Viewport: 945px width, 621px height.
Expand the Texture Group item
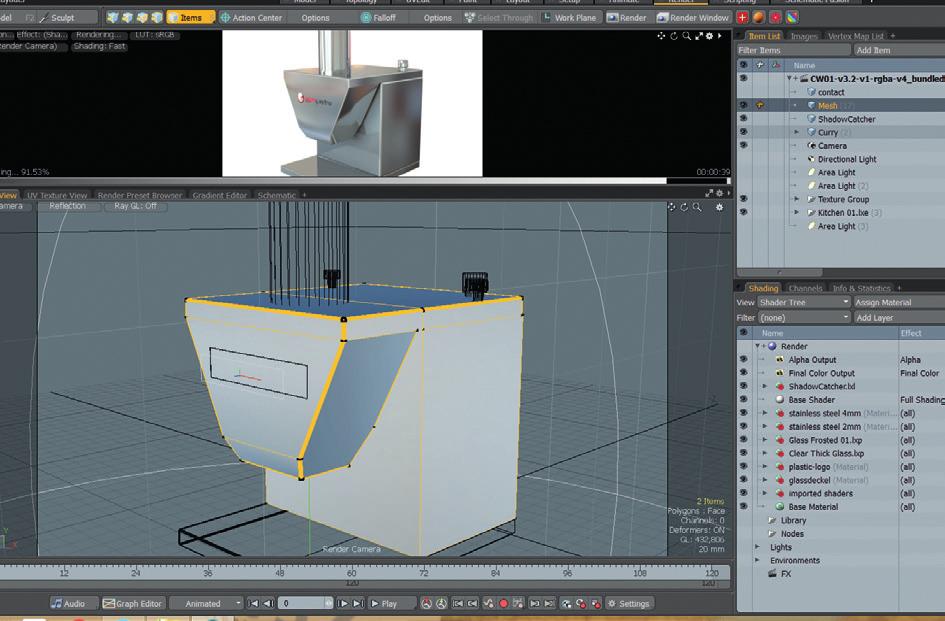tap(796, 199)
